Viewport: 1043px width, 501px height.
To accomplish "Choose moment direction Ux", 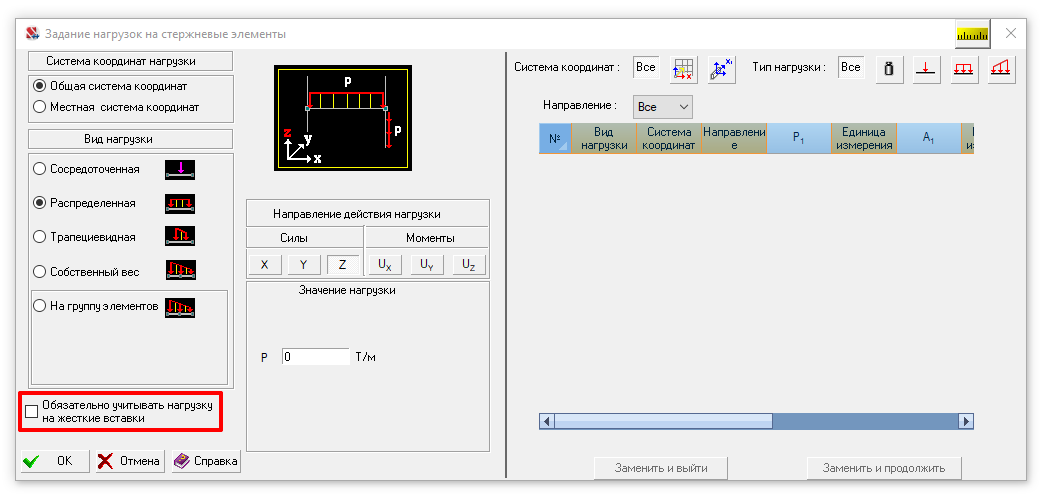I will click(385, 264).
